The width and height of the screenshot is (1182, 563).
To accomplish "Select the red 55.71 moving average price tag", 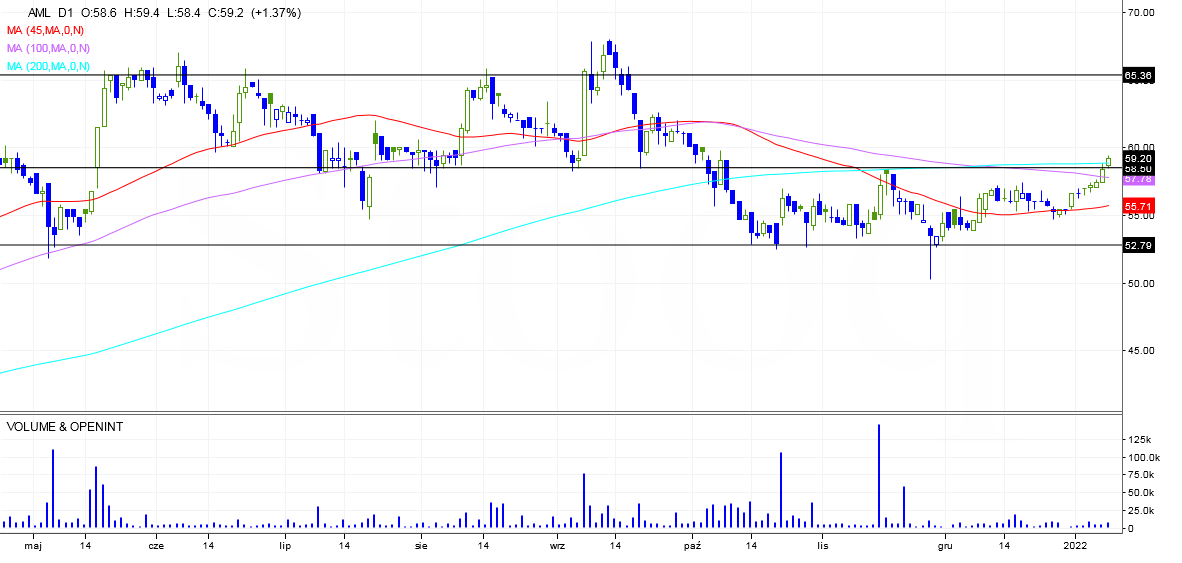I will [x=1139, y=206].
